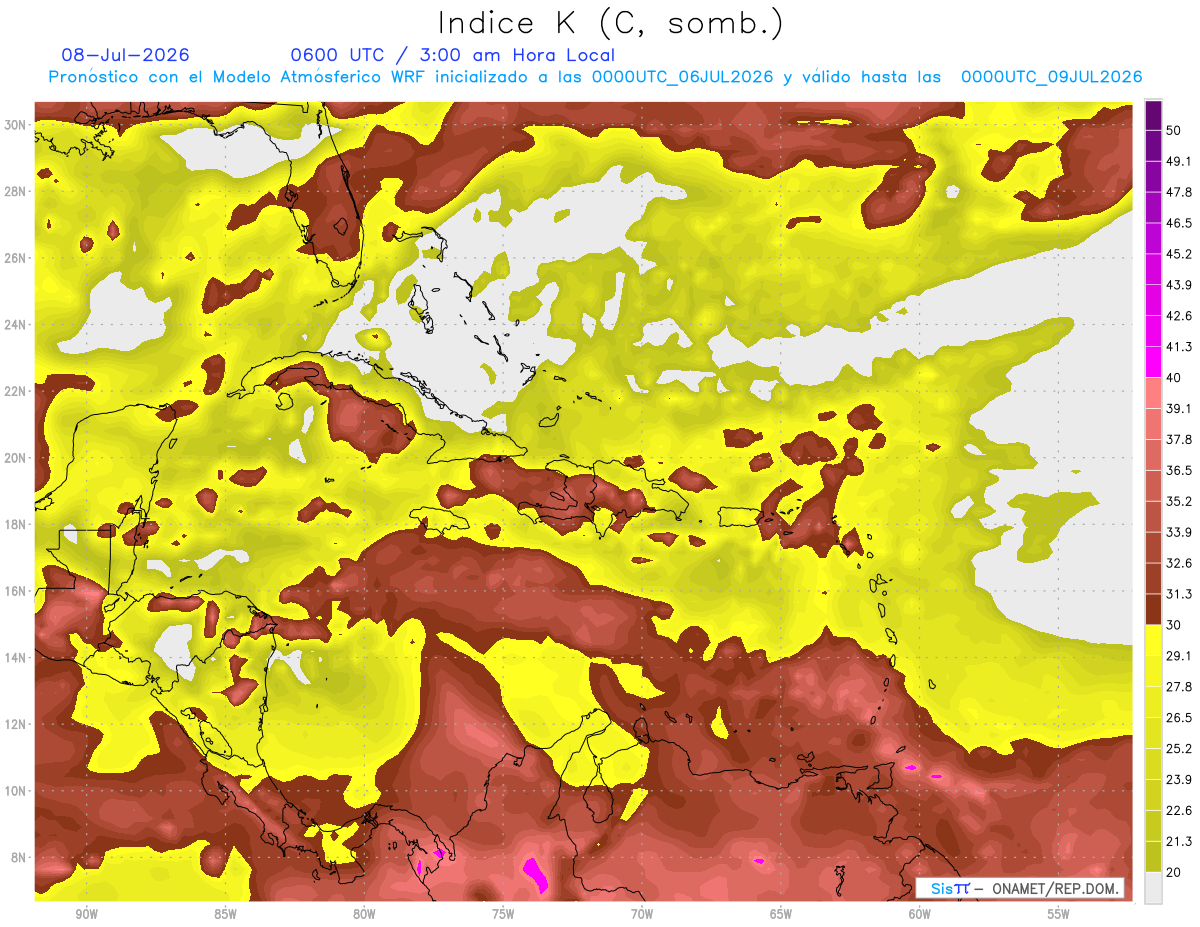The image size is (1200, 927).
Task: Click the longitude label "75W"
Action: (503, 914)
